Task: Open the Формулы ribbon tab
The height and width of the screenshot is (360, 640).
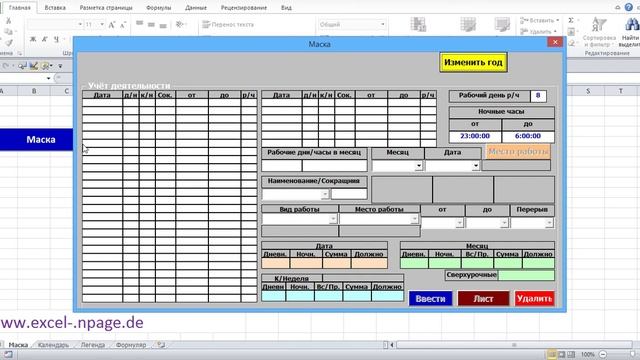Action: (158, 8)
